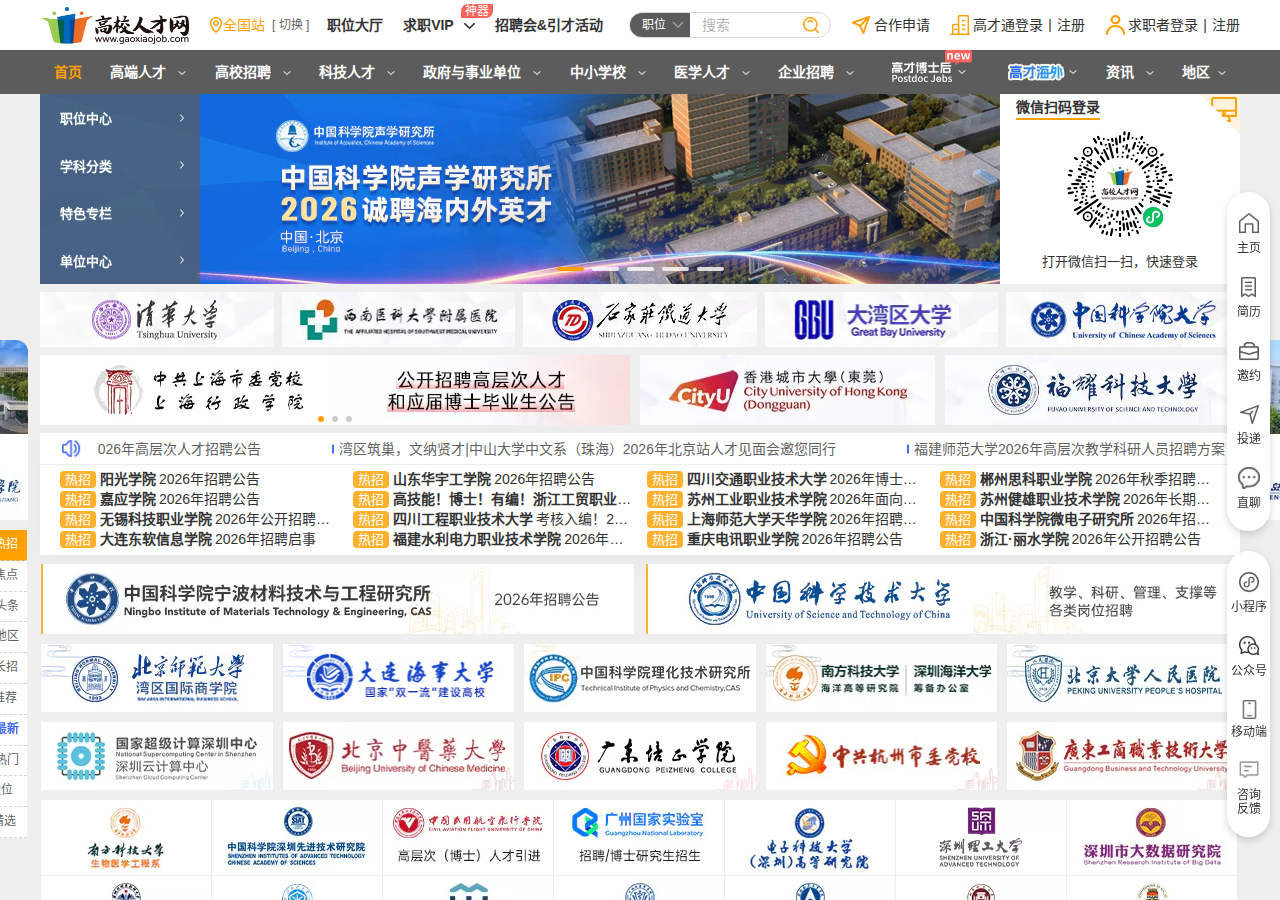1280x900 pixels.
Task: Open 直聊 chat icon in sidebar
Action: [x=1249, y=489]
